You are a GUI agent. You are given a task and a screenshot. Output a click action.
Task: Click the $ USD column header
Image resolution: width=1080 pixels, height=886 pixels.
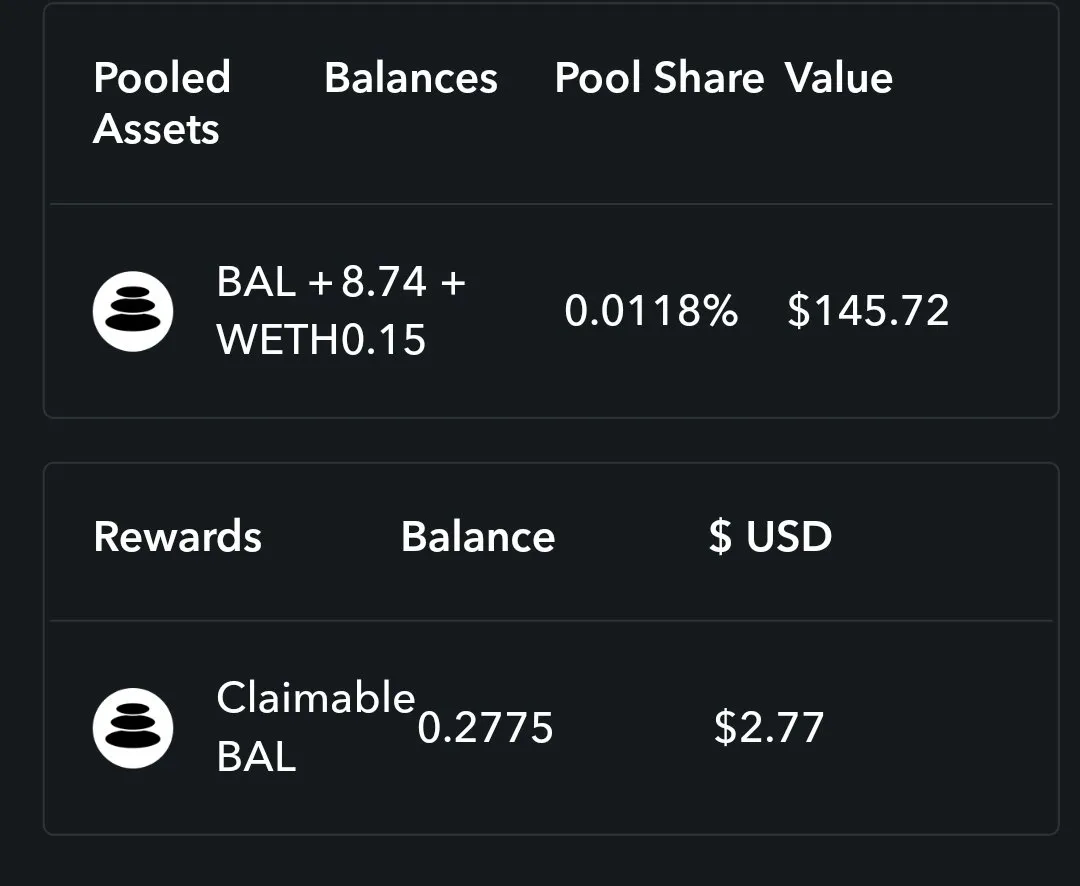coord(770,537)
